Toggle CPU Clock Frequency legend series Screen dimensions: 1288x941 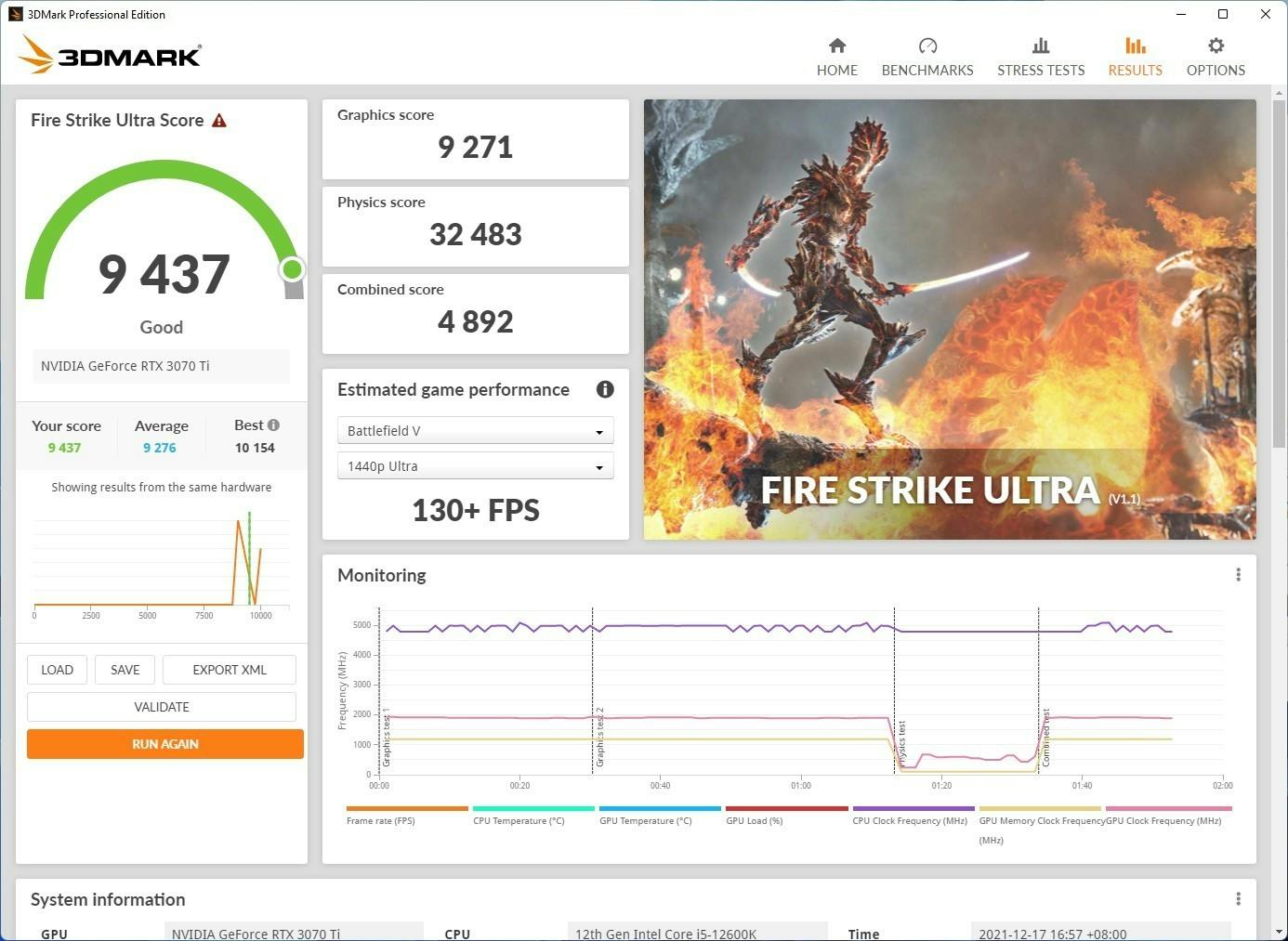coord(910,820)
